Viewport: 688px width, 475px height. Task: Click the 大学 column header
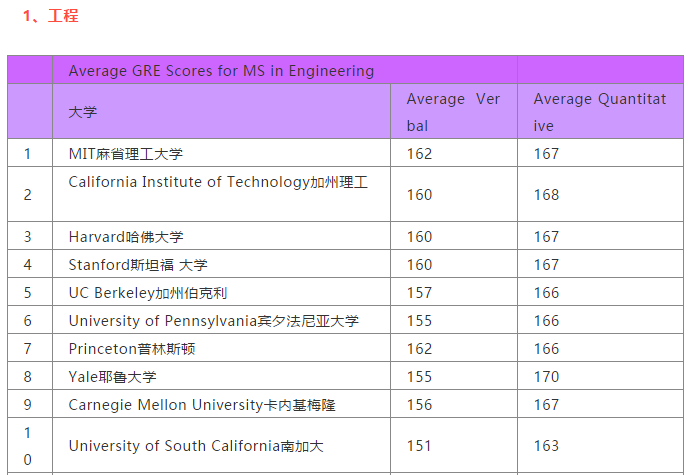(x=83, y=112)
